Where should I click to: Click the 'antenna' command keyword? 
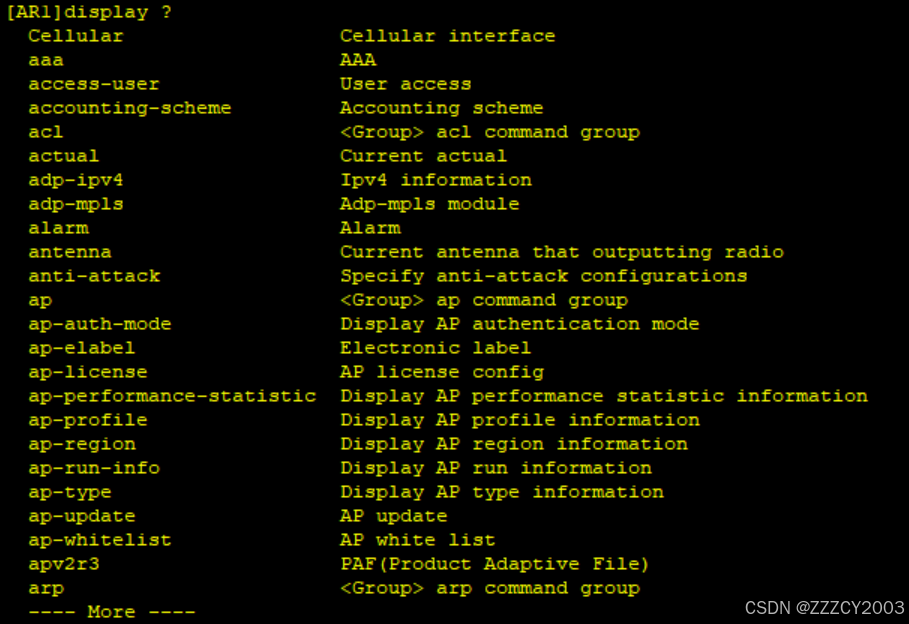(x=69, y=252)
